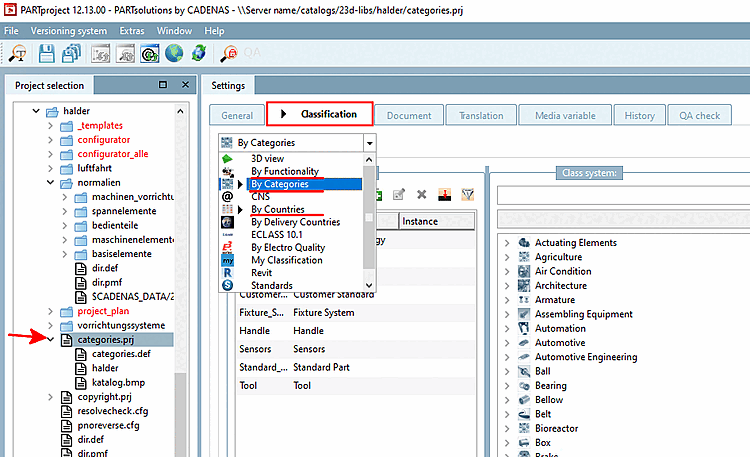This screenshot has height=457, width=750.
Task: Click the my Classification icon
Action: tap(228, 260)
